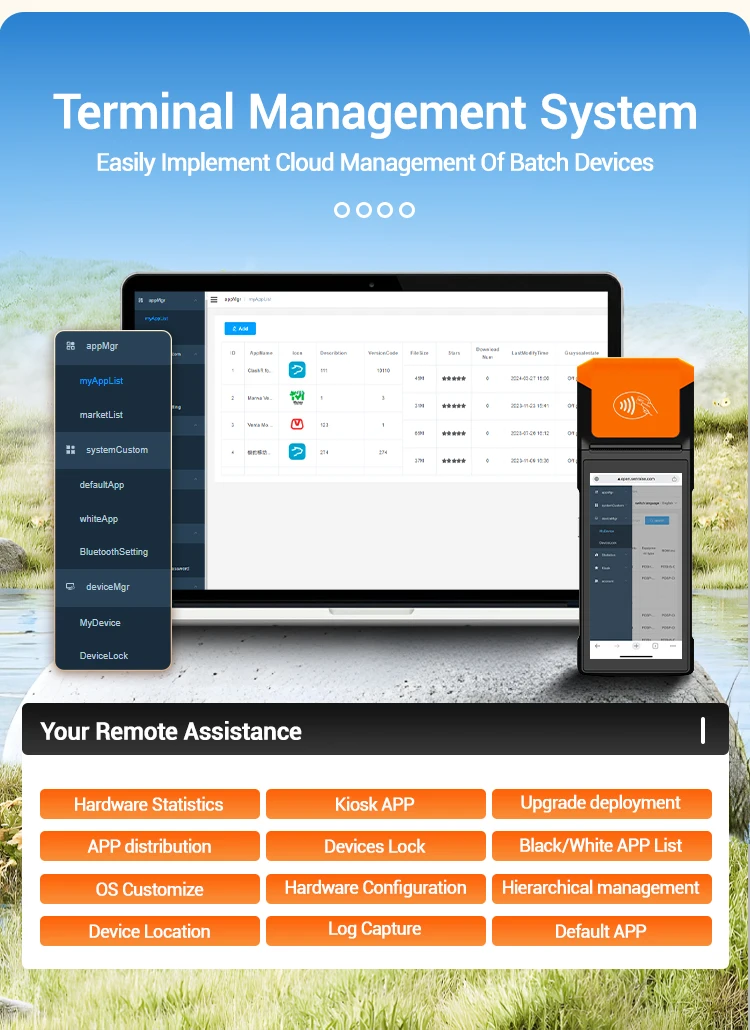Click the hamburger menu icon on laptop screen

(x=213, y=300)
